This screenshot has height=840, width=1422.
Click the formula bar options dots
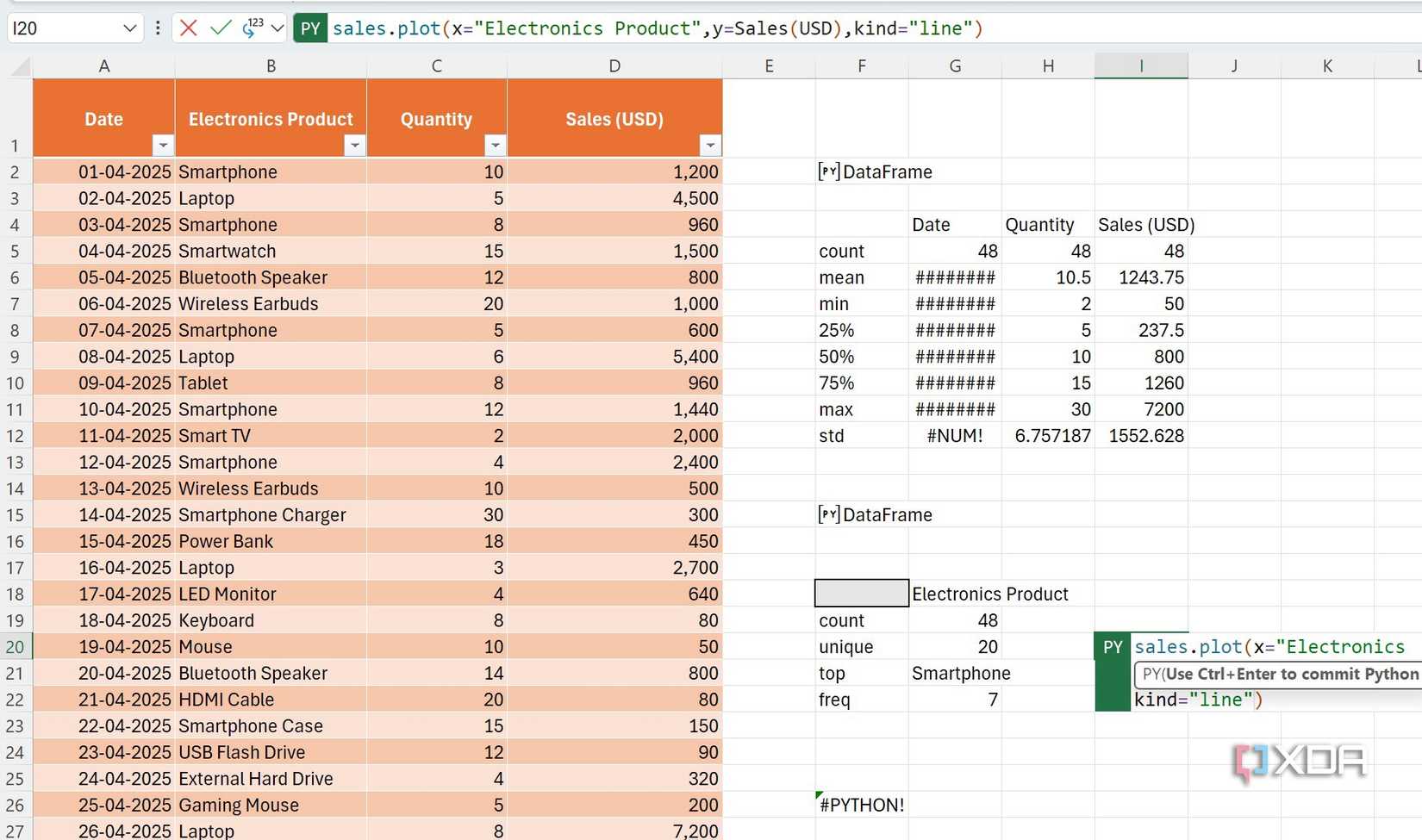coord(158,28)
